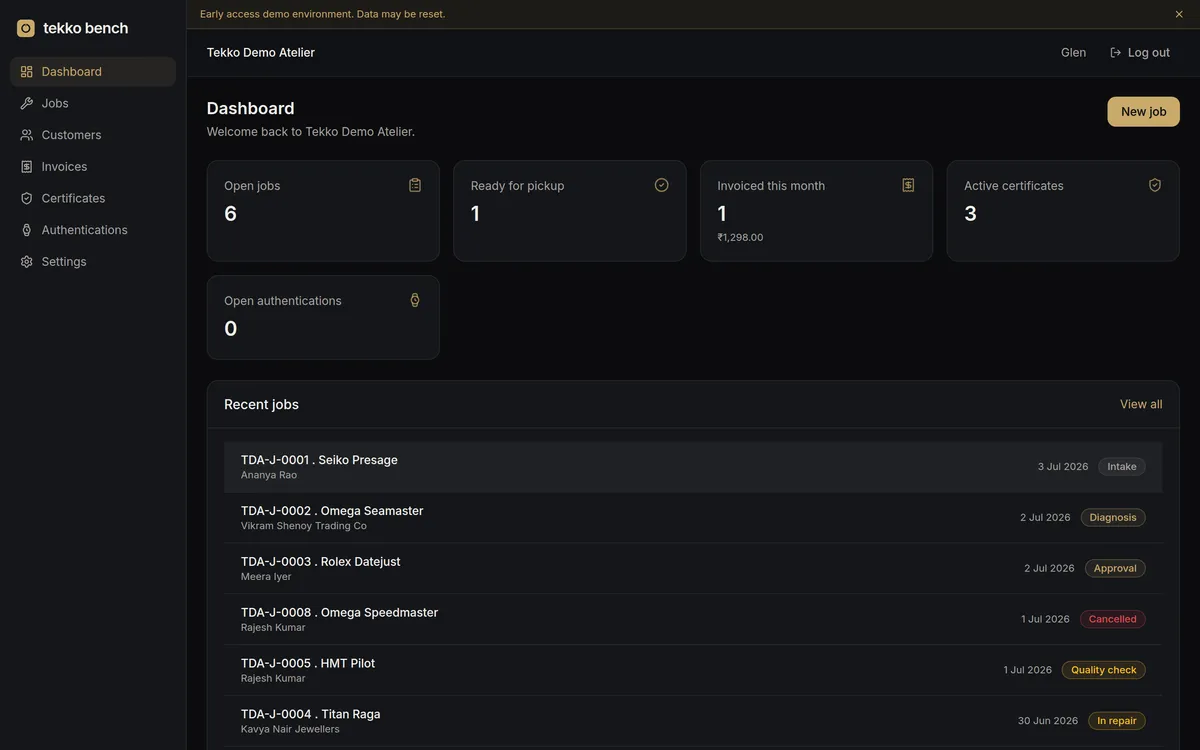Click the Customers people icon

coord(27,135)
